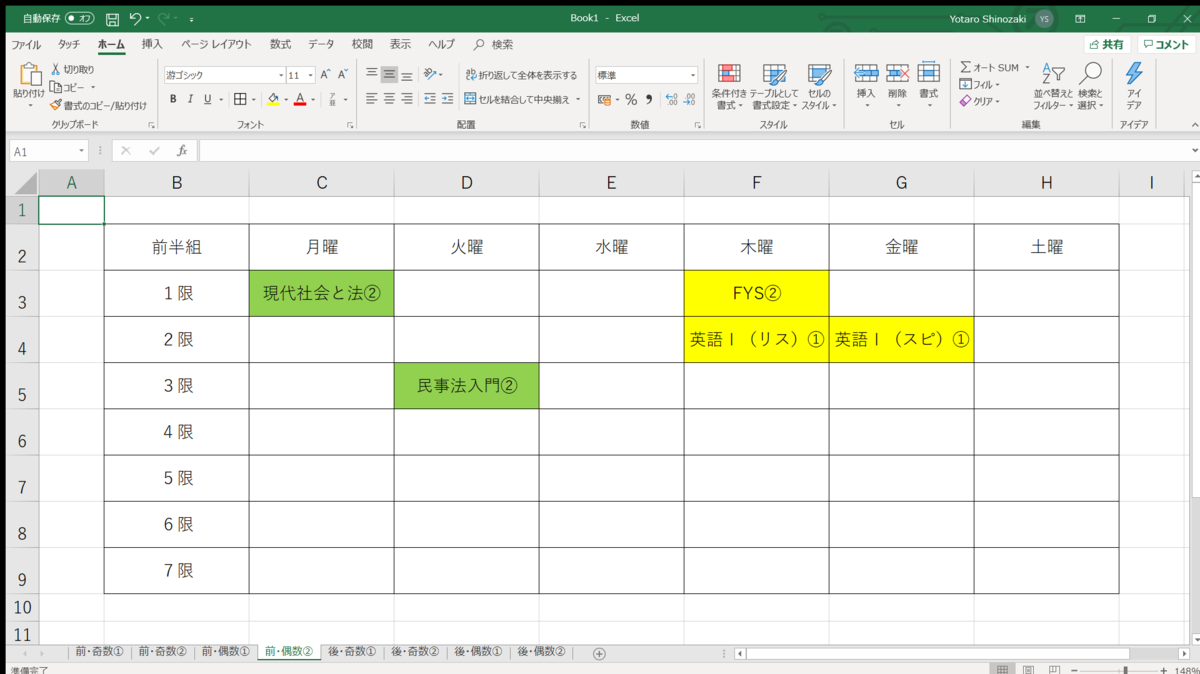
Task: Click Sort & Filter (並べ替えとフィルター) icon
Action: (1052, 74)
